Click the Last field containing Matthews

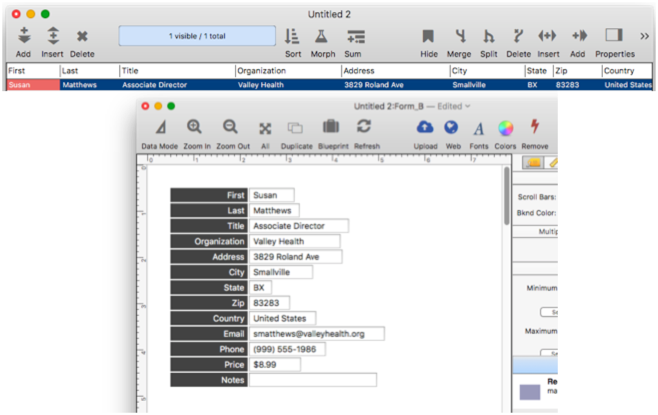click(274, 211)
